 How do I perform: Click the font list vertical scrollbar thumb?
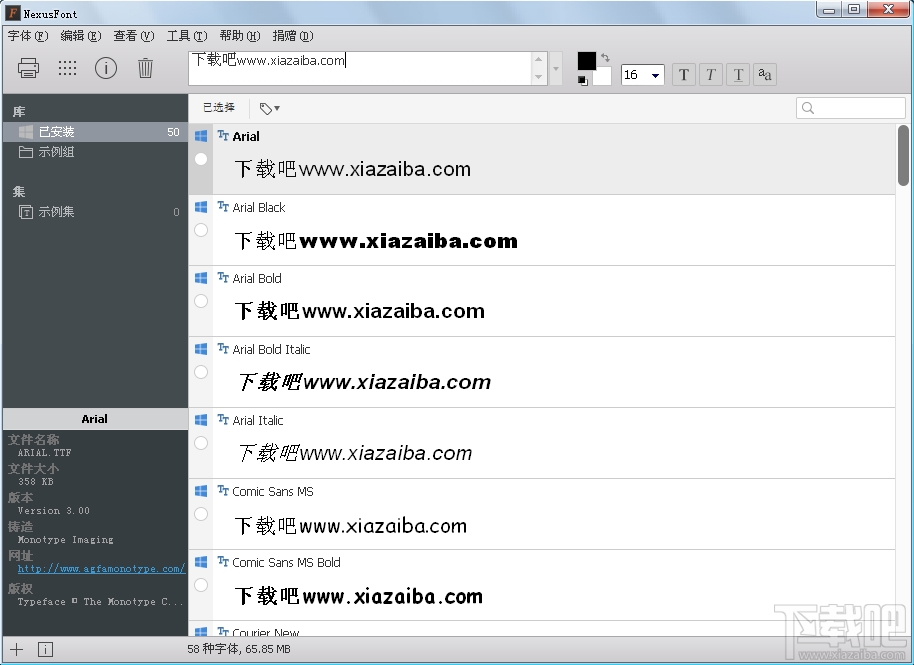point(904,156)
